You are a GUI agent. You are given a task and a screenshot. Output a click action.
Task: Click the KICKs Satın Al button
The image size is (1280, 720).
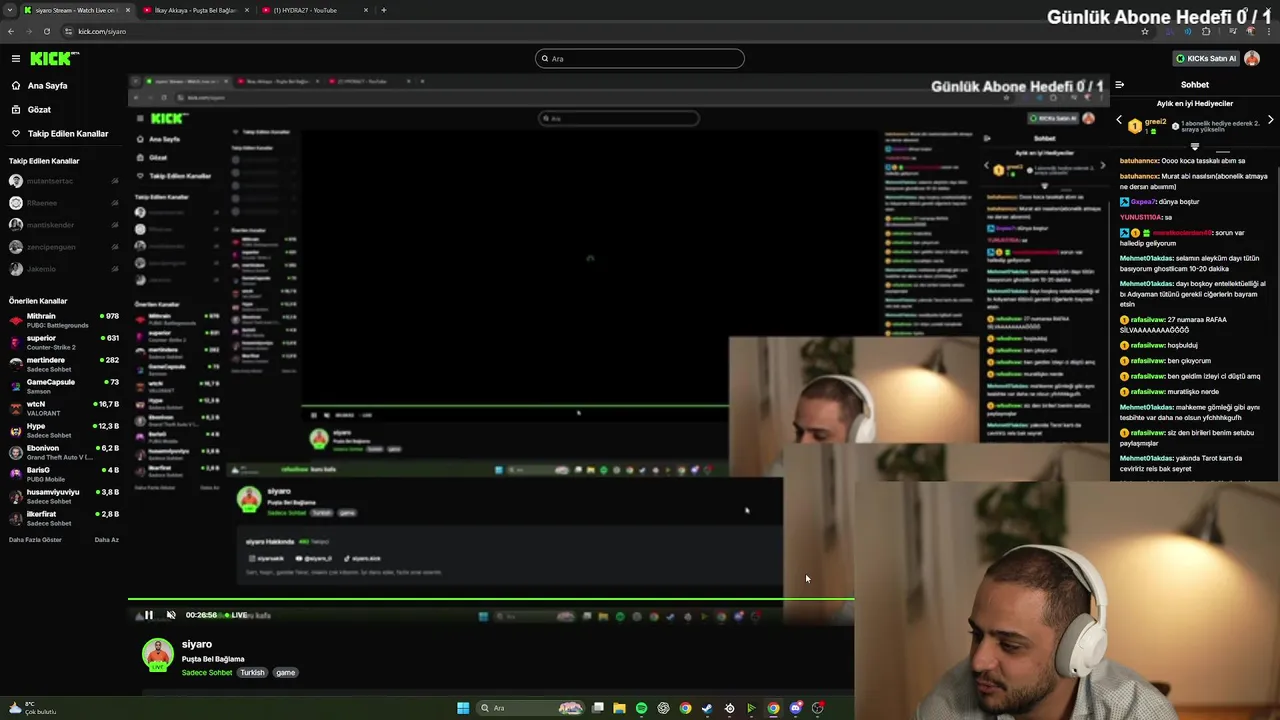1206,59
